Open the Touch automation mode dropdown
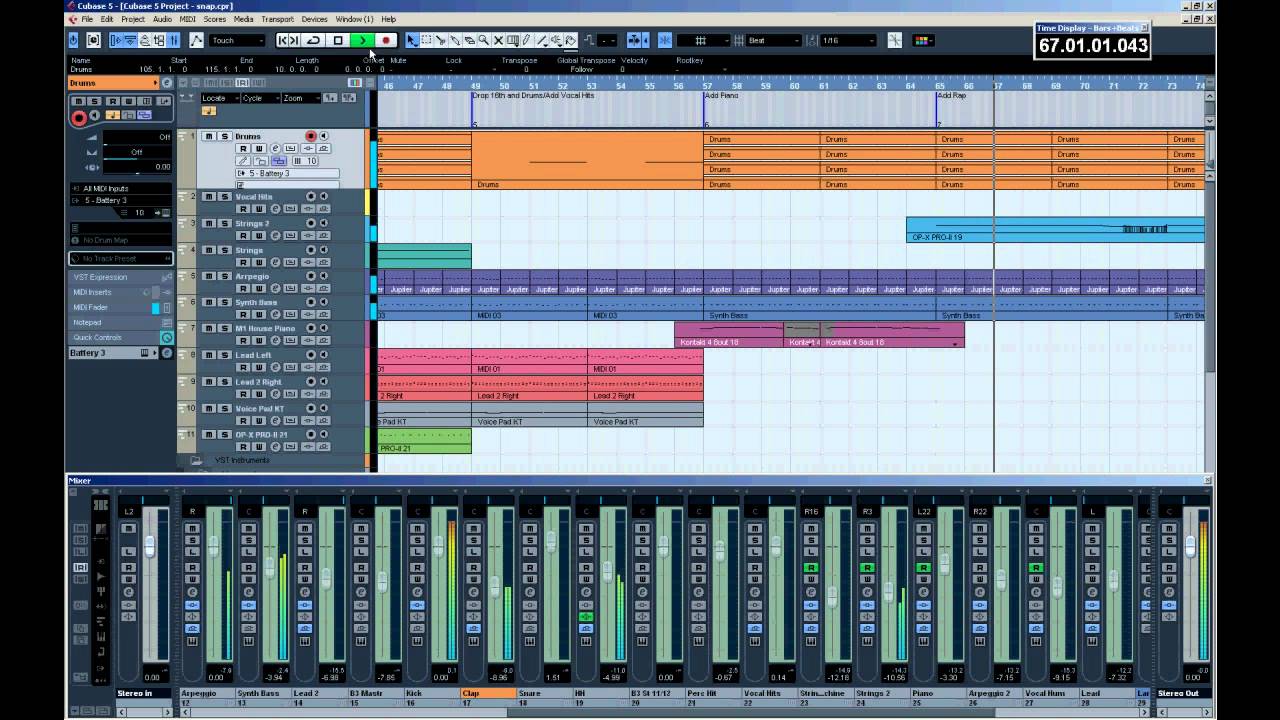 (237, 40)
